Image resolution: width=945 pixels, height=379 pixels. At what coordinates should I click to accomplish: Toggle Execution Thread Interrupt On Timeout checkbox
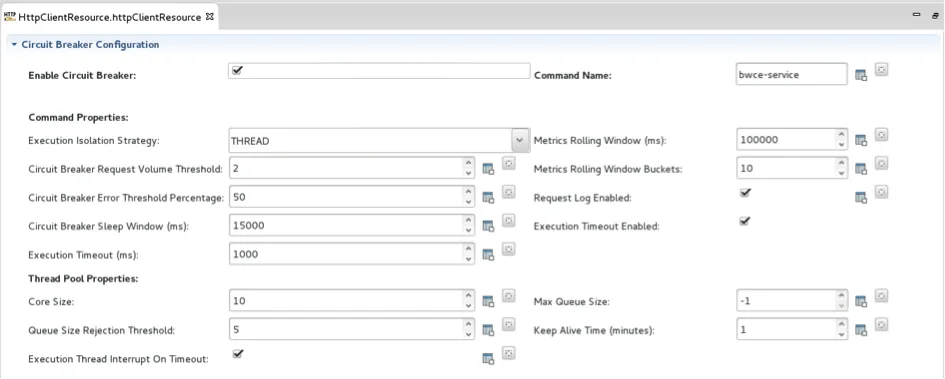(x=237, y=354)
